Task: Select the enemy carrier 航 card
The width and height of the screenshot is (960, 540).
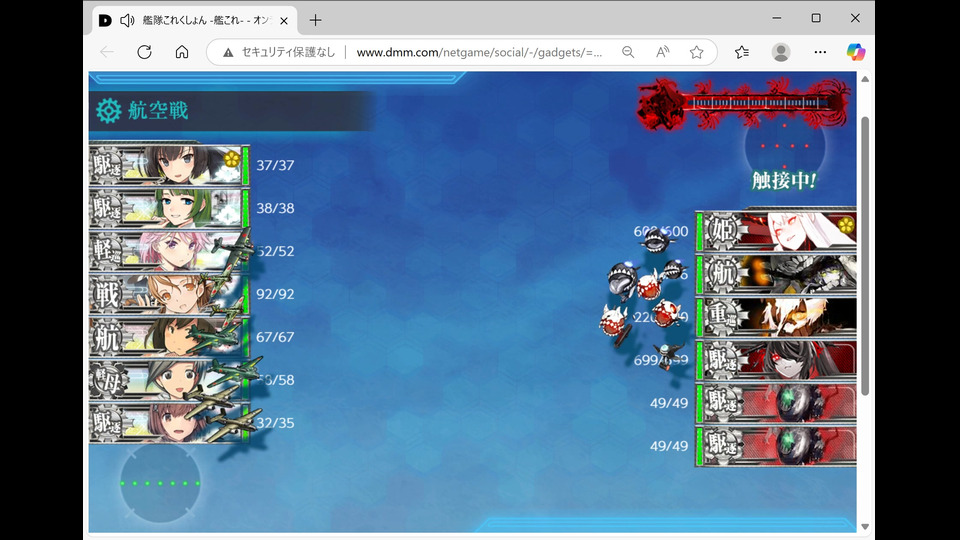Action: (x=776, y=274)
